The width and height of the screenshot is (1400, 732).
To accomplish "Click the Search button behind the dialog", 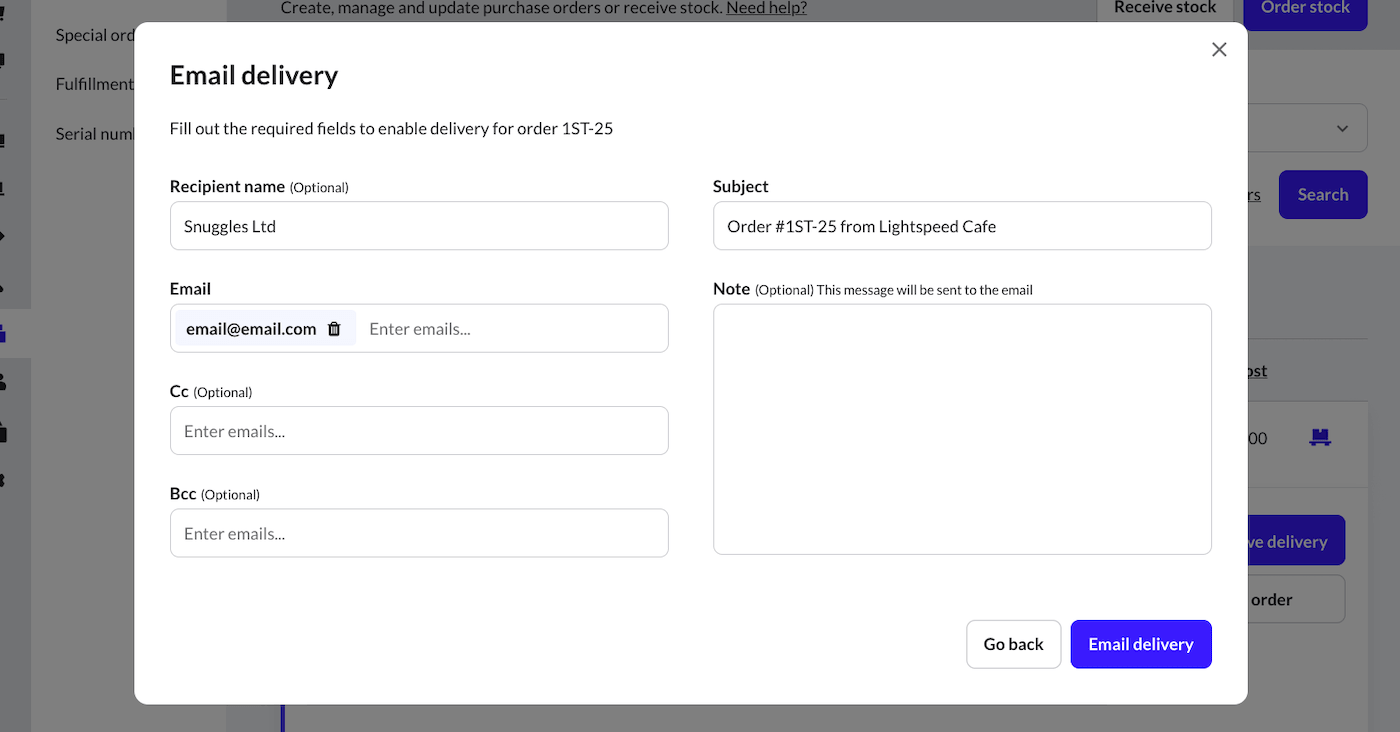I will coord(1323,195).
